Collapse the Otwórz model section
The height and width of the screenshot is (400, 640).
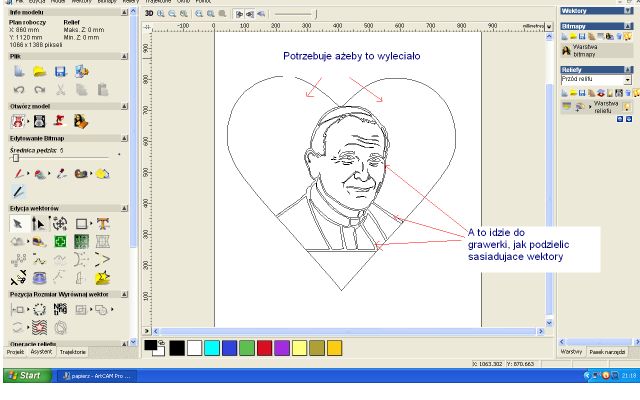124,106
